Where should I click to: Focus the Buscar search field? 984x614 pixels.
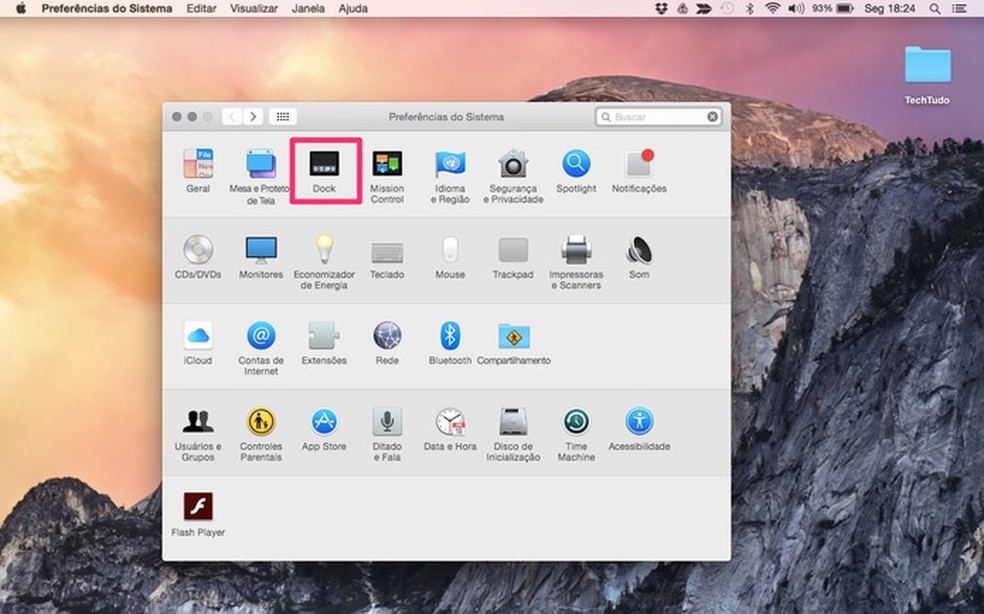tap(658, 117)
